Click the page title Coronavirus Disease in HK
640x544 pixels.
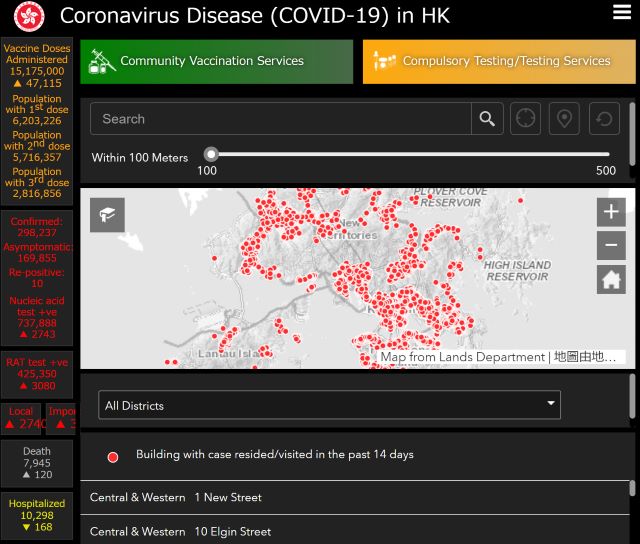pos(255,16)
